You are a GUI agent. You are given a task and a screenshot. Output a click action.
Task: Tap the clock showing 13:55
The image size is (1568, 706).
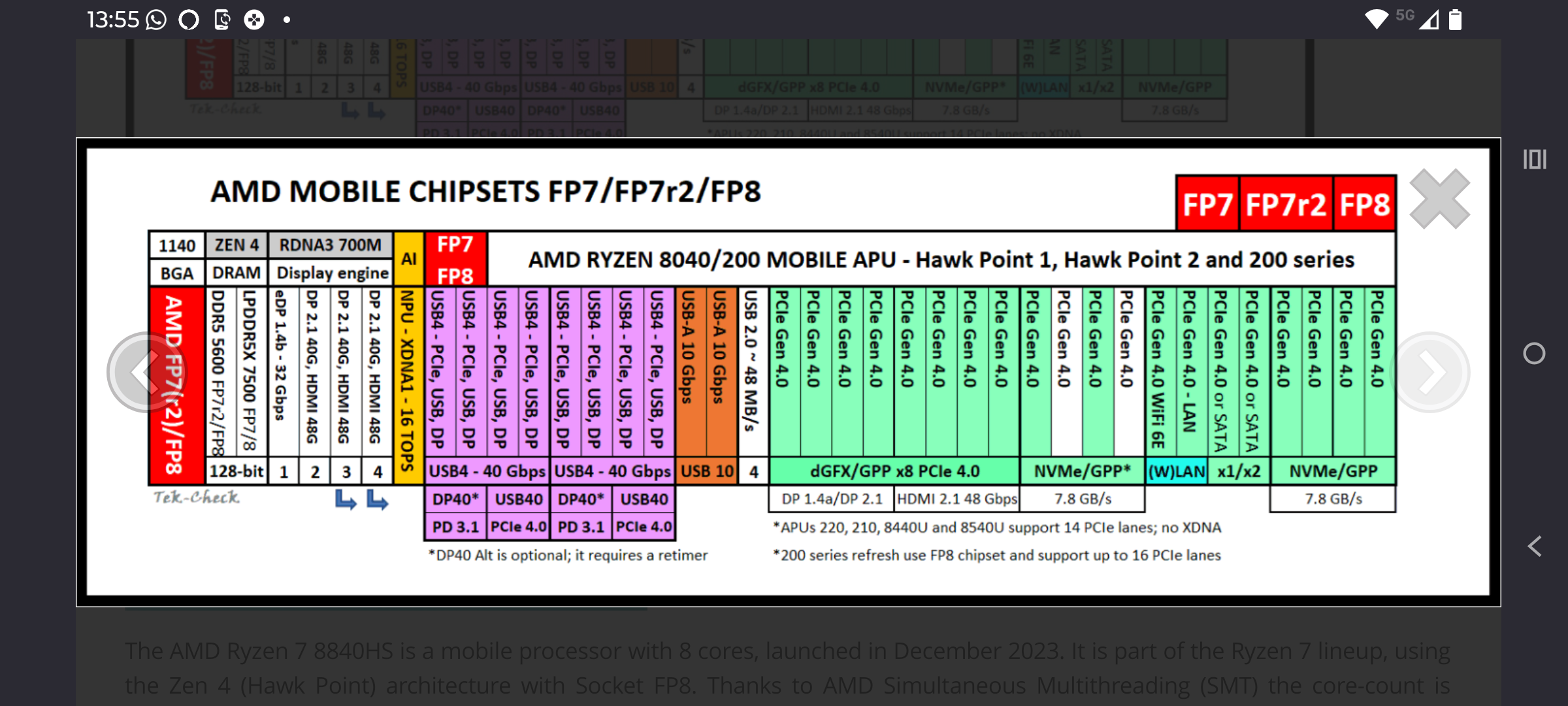tap(112, 20)
